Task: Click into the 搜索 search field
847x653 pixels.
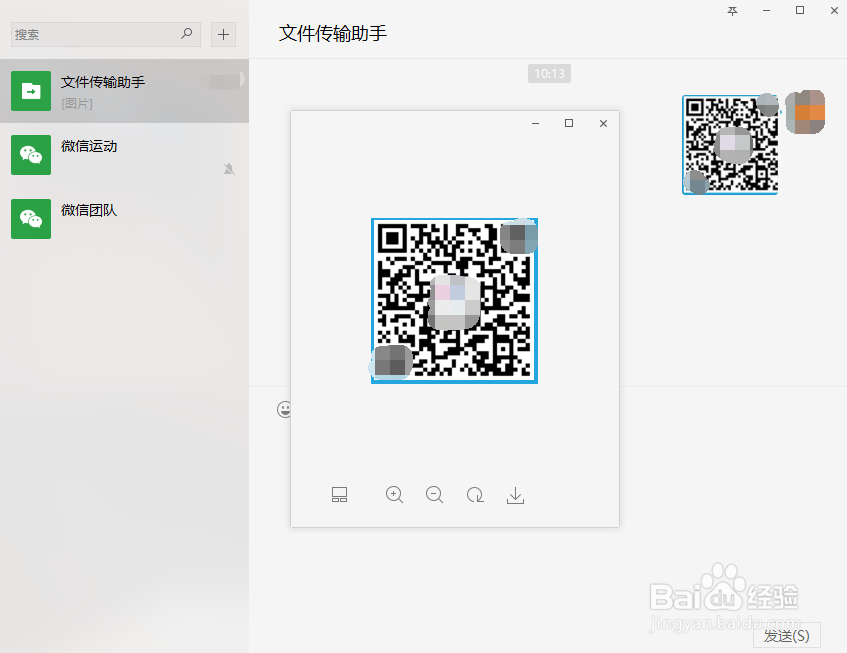Action: coord(106,35)
